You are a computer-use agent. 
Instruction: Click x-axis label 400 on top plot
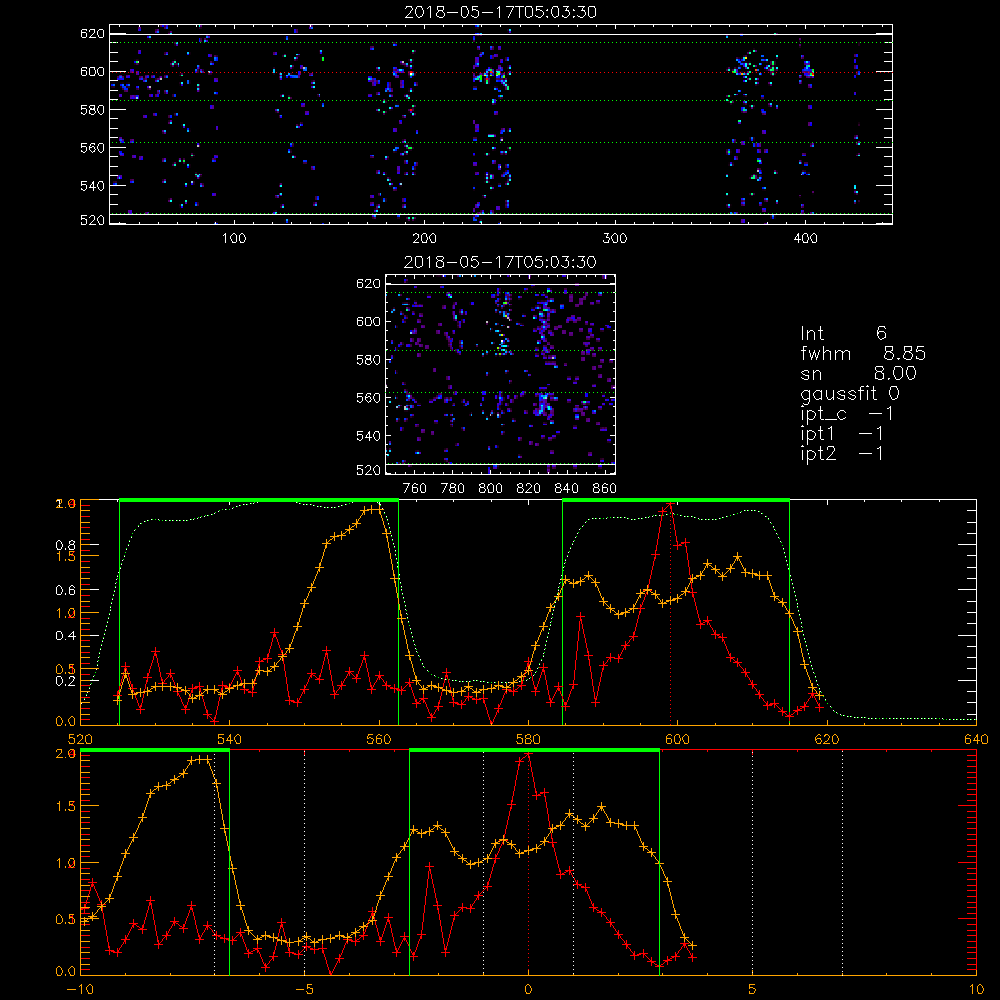click(805, 239)
